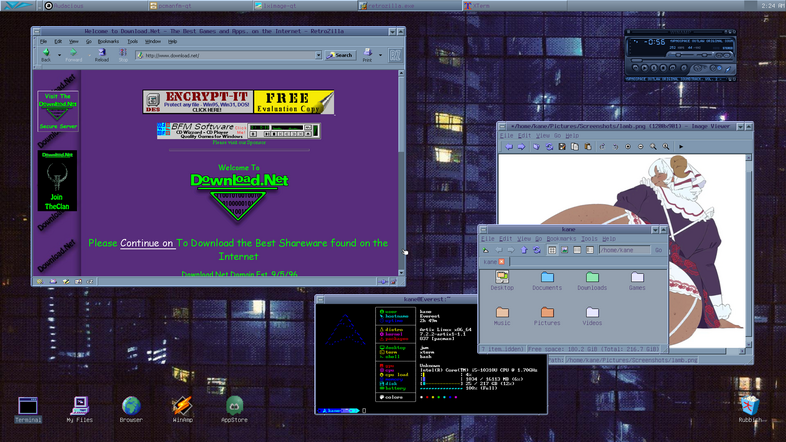Click the up-folder arrow in kane file manager
The height and width of the screenshot is (442, 786).
(x=524, y=250)
